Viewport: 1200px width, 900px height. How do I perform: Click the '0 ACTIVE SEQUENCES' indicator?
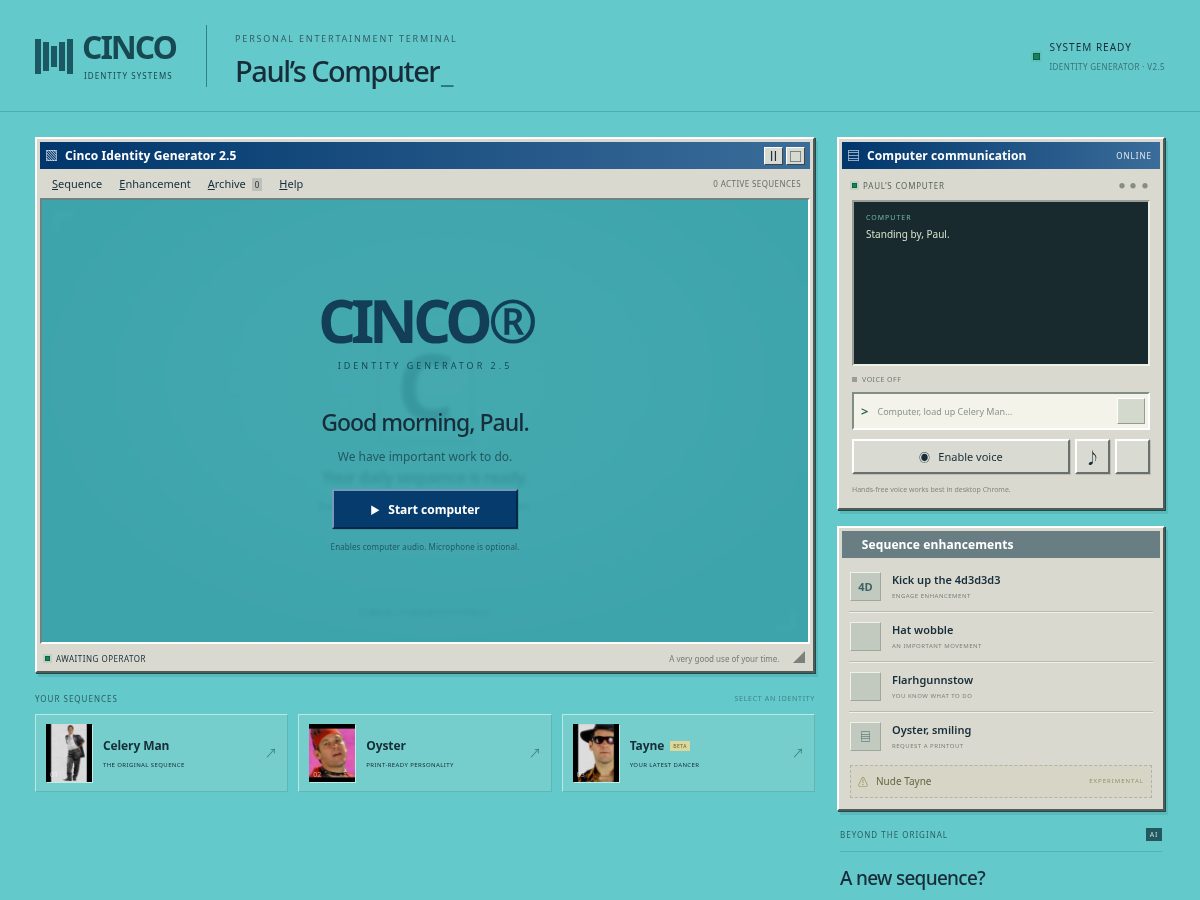tap(757, 184)
